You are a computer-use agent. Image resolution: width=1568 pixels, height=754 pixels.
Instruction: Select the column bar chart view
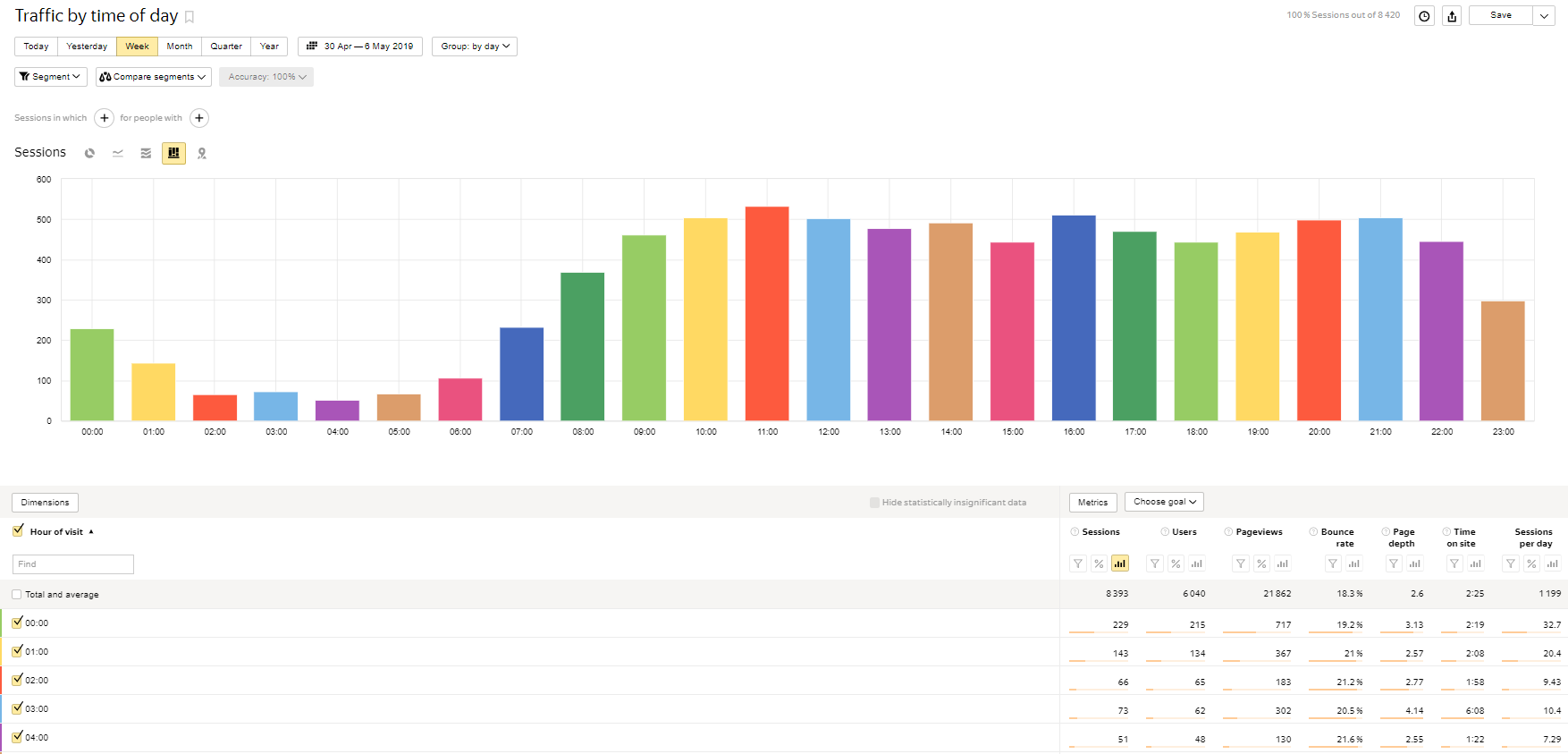[x=173, y=153]
